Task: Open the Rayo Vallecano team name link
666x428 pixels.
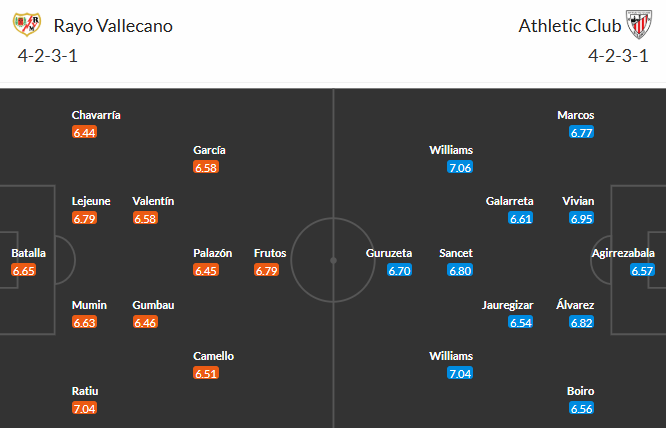Action: pos(114,26)
